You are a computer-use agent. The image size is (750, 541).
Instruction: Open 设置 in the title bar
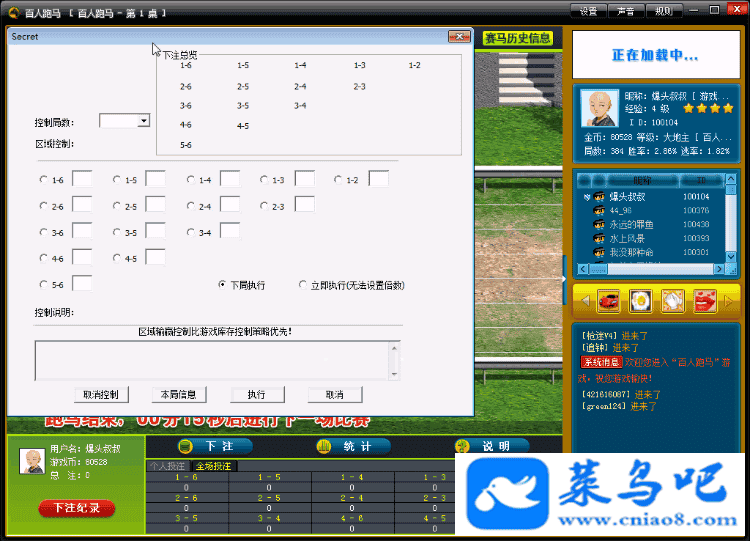[589, 11]
